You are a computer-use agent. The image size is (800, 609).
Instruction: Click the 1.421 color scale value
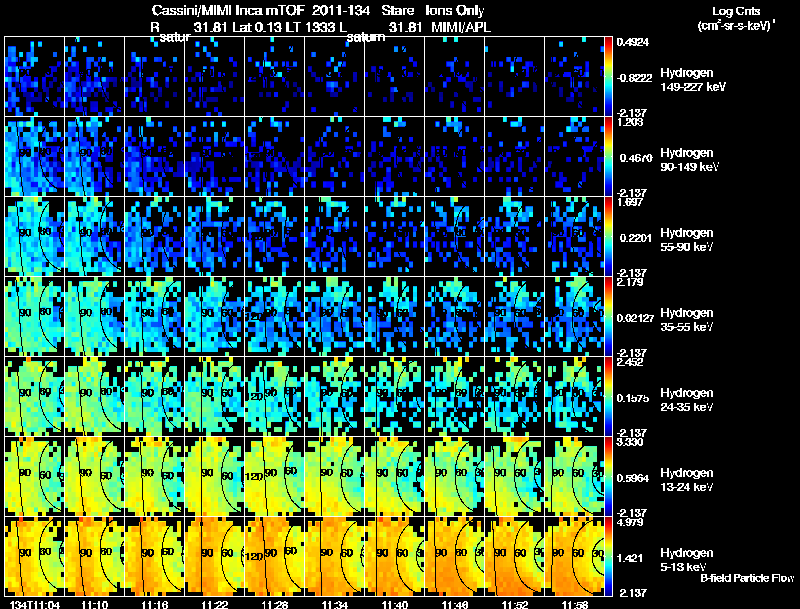pos(630,558)
